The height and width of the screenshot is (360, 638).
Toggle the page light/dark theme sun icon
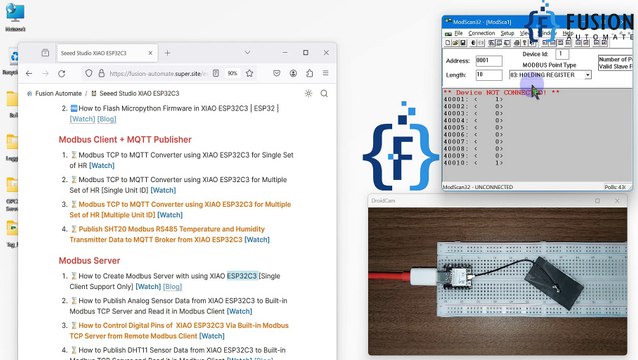308,94
